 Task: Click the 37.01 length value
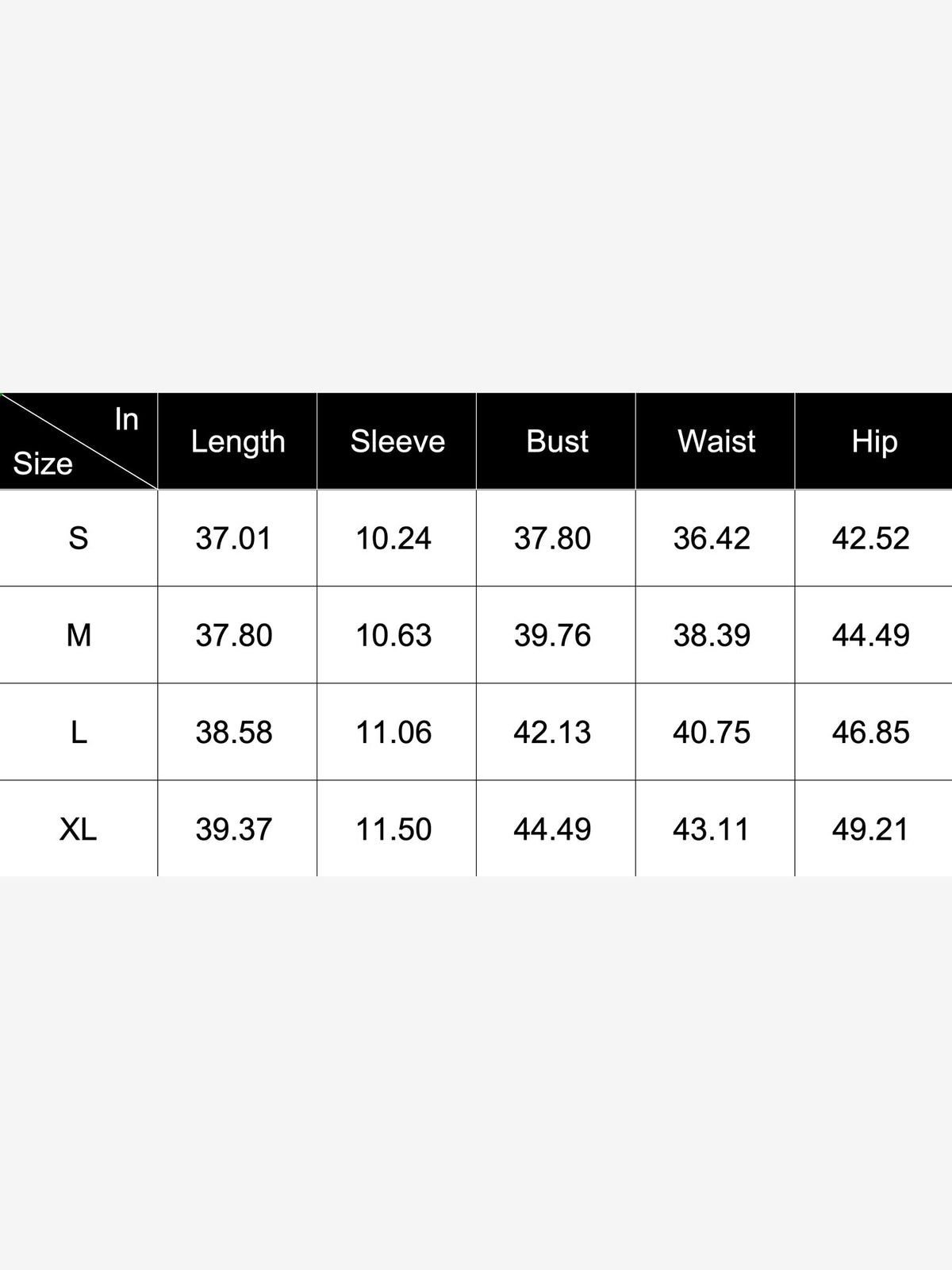pyautogui.click(x=234, y=538)
